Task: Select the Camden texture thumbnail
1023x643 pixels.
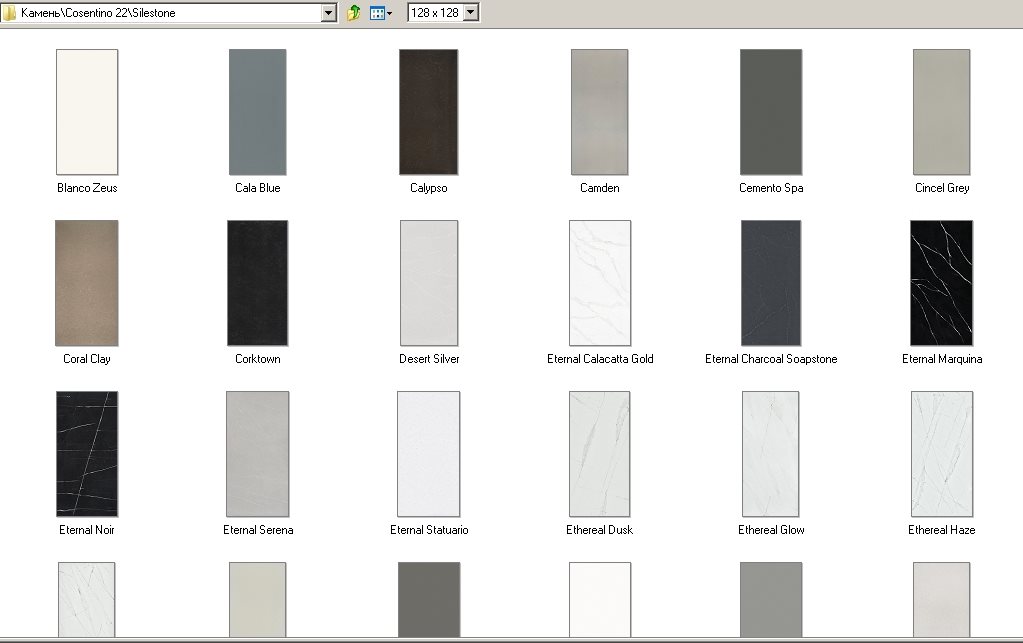Action: click(x=600, y=112)
